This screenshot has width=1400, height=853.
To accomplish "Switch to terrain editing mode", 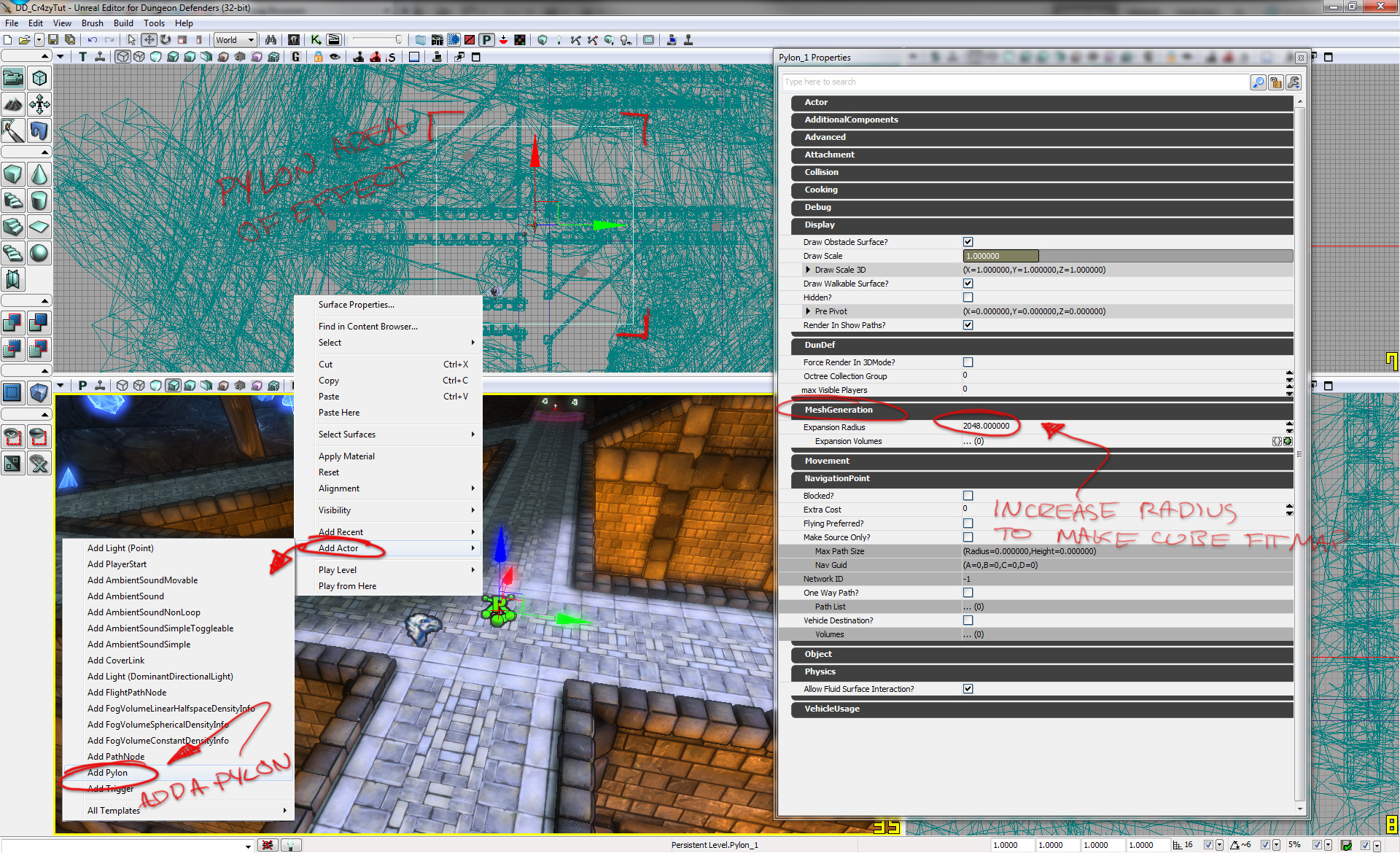I will coord(13,104).
